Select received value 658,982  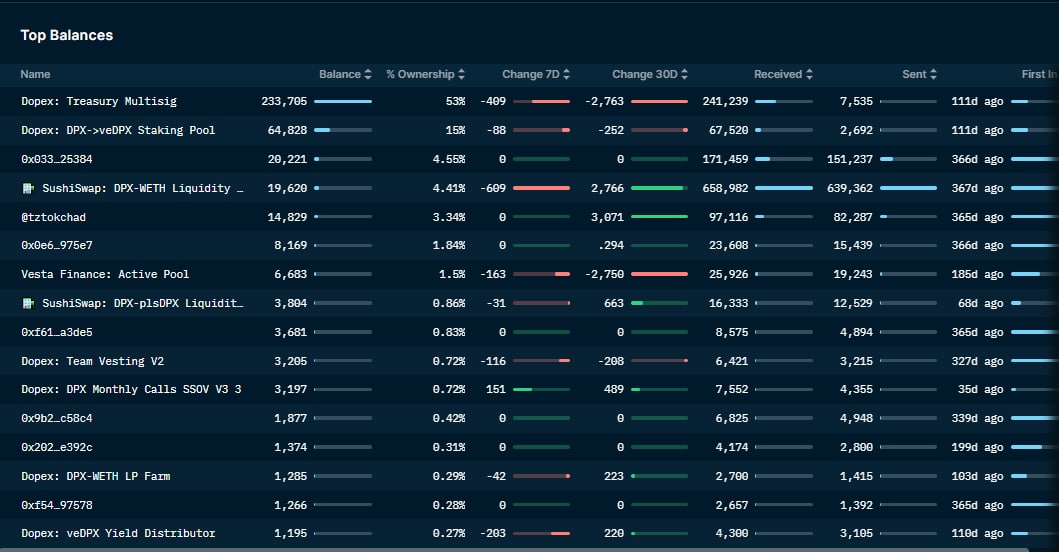(x=725, y=189)
